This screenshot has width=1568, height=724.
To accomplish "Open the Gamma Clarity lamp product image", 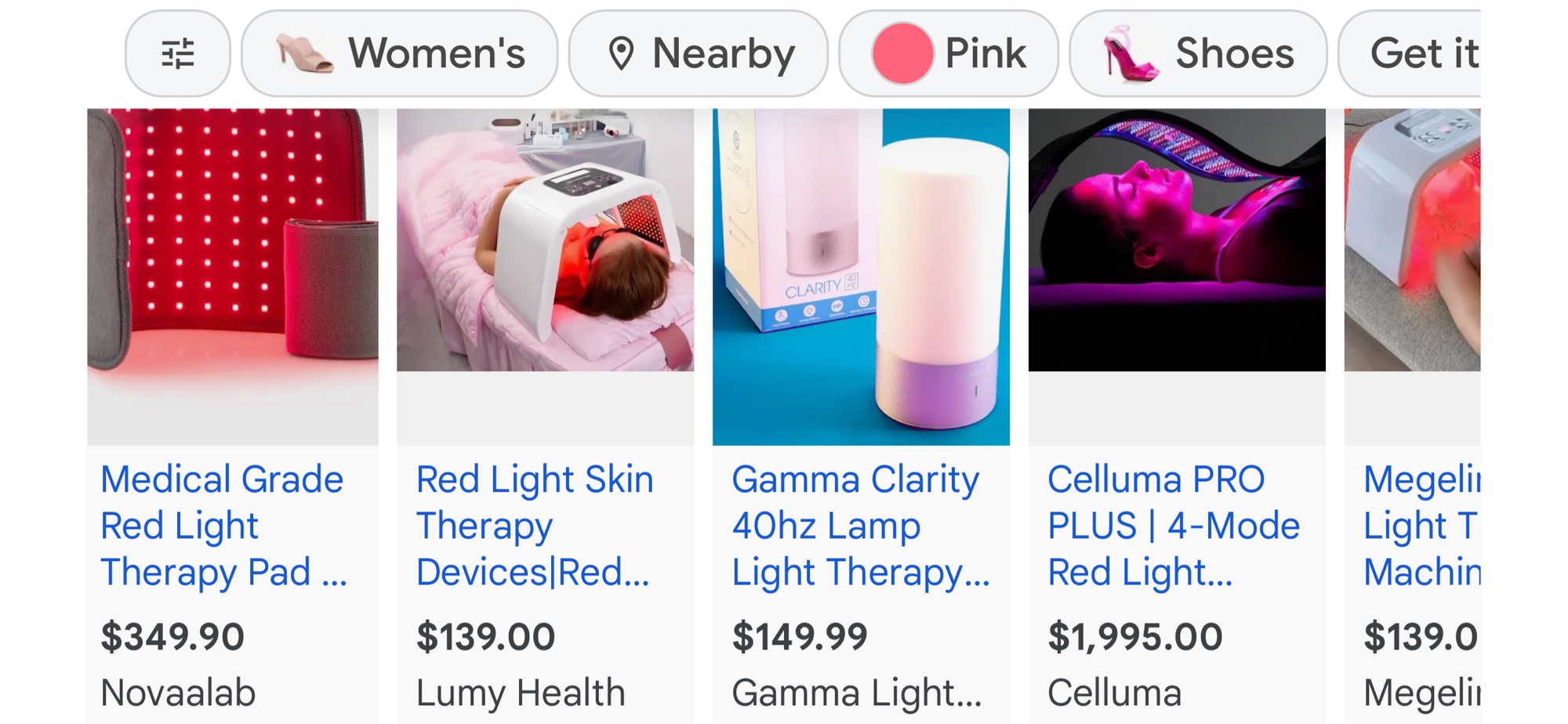I will (x=861, y=276).
